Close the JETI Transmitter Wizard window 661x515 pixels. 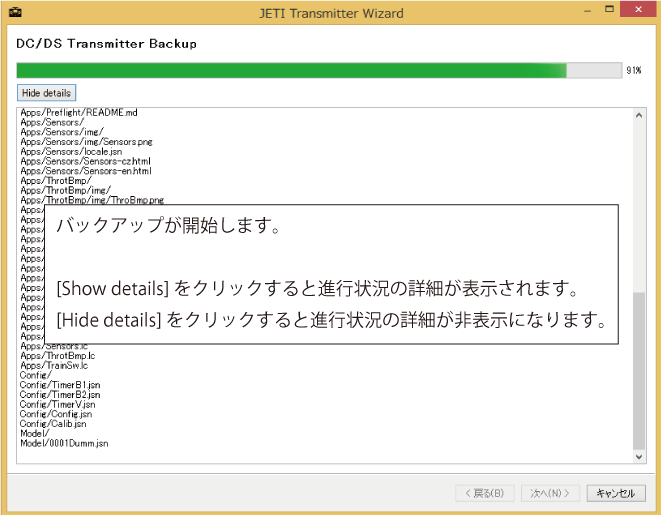click(638, 9)
